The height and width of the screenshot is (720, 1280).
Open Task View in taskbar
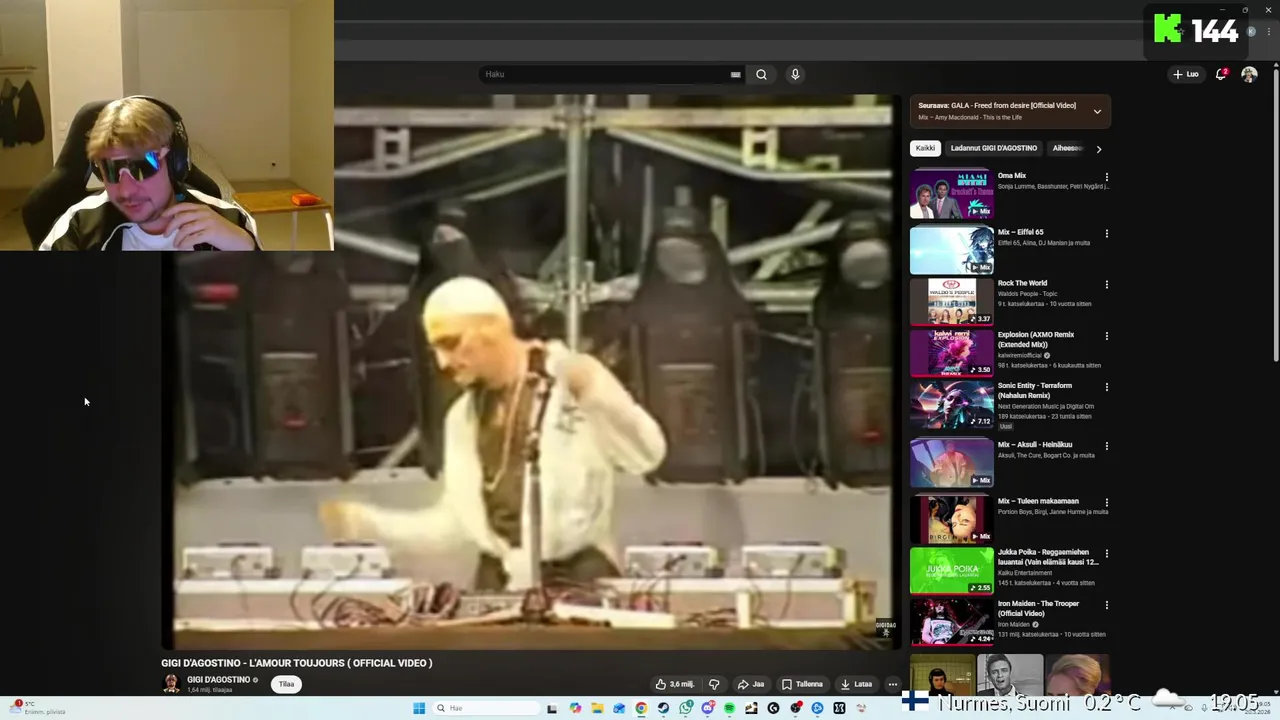click(x=552, y=708)
